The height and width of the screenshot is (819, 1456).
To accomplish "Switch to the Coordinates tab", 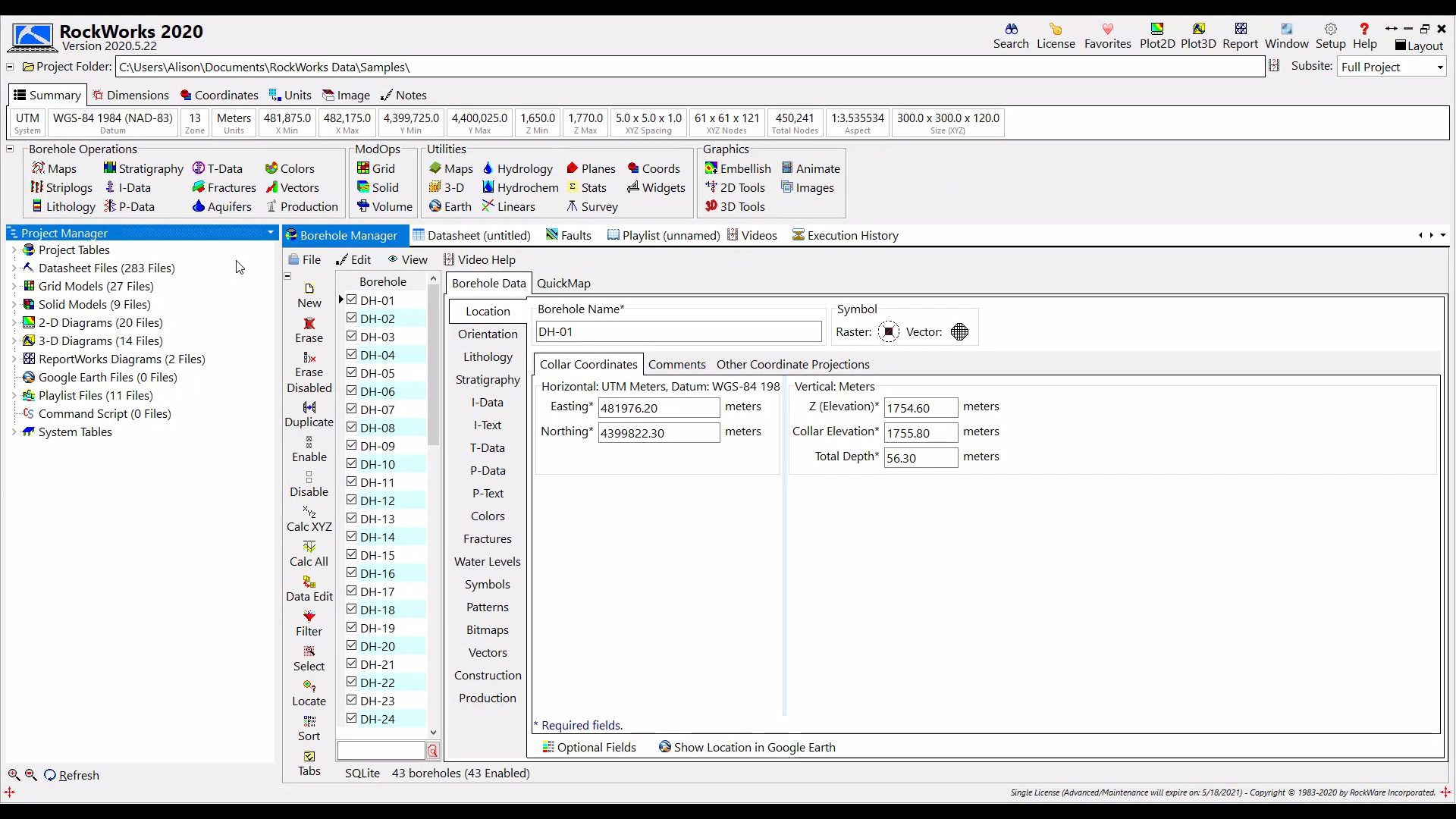I will click(219, 95).
